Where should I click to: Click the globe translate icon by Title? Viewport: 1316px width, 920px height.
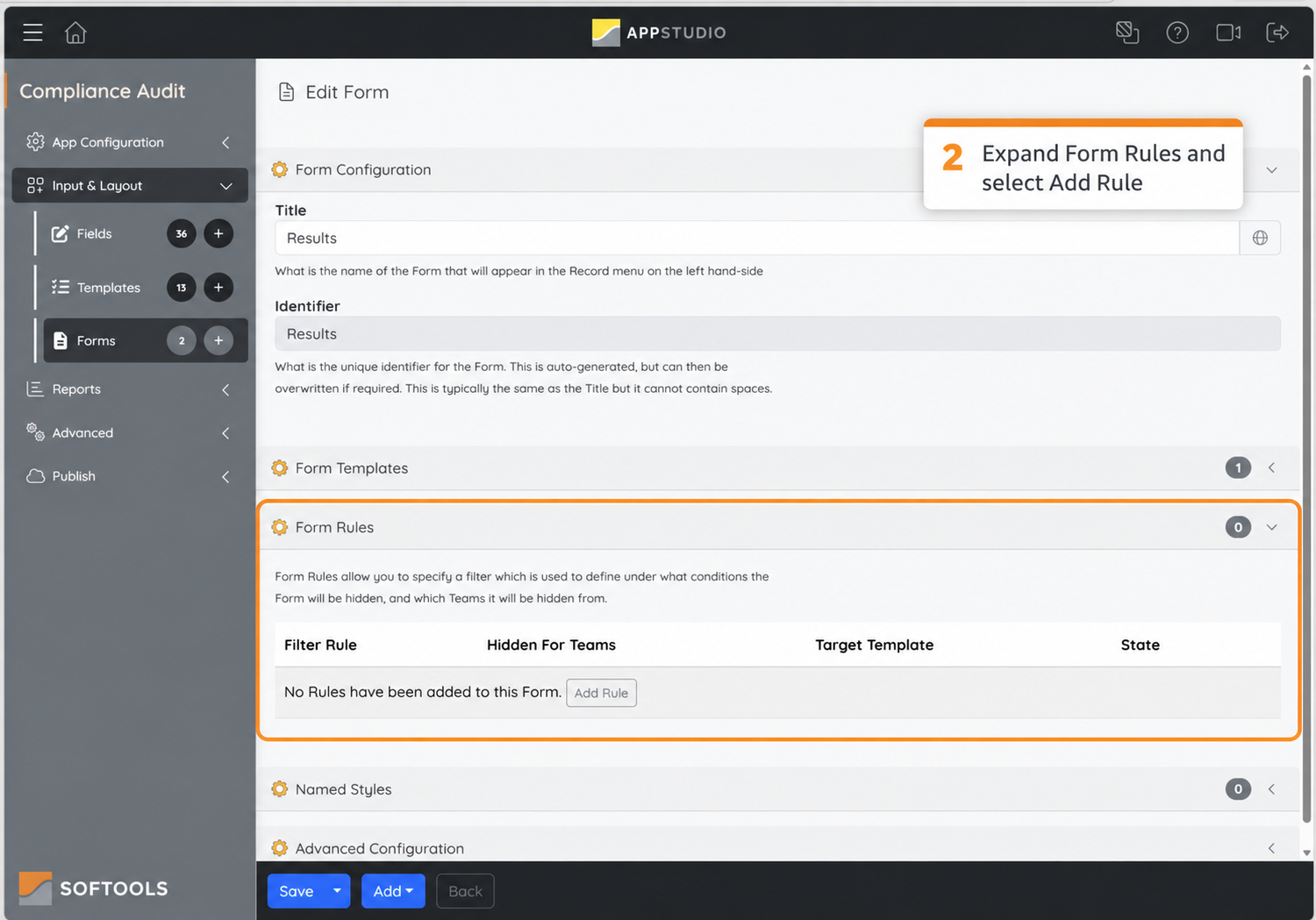click(1260, 238)
